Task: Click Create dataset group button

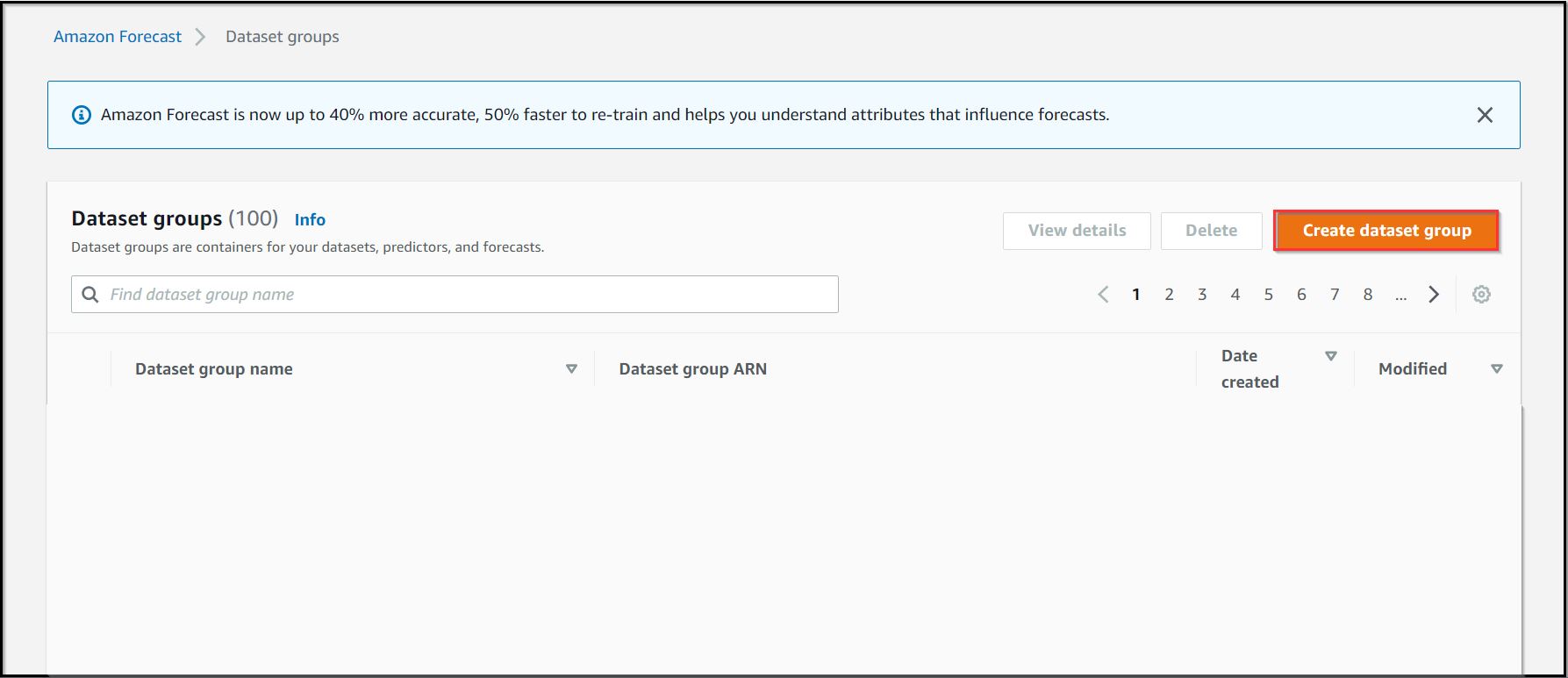Action: coord(1386,231)
